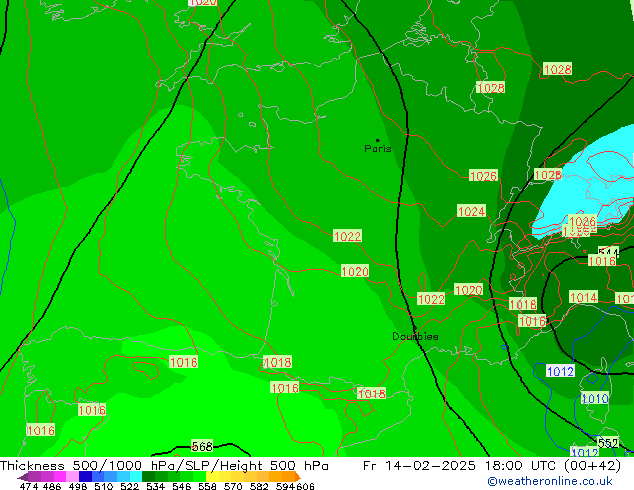Click the map title 'Thickness 500/1000 hPa/SLP/Height 500 hPa'

164,466
